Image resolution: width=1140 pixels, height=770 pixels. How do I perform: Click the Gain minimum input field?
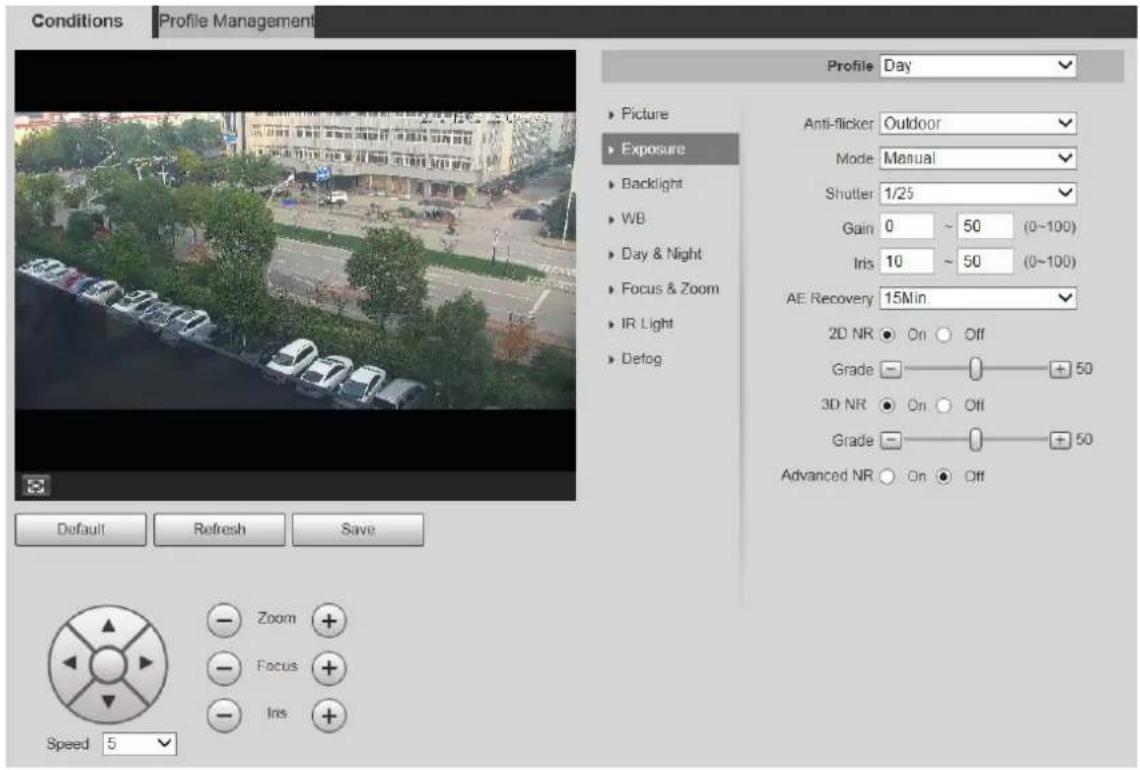907,226
